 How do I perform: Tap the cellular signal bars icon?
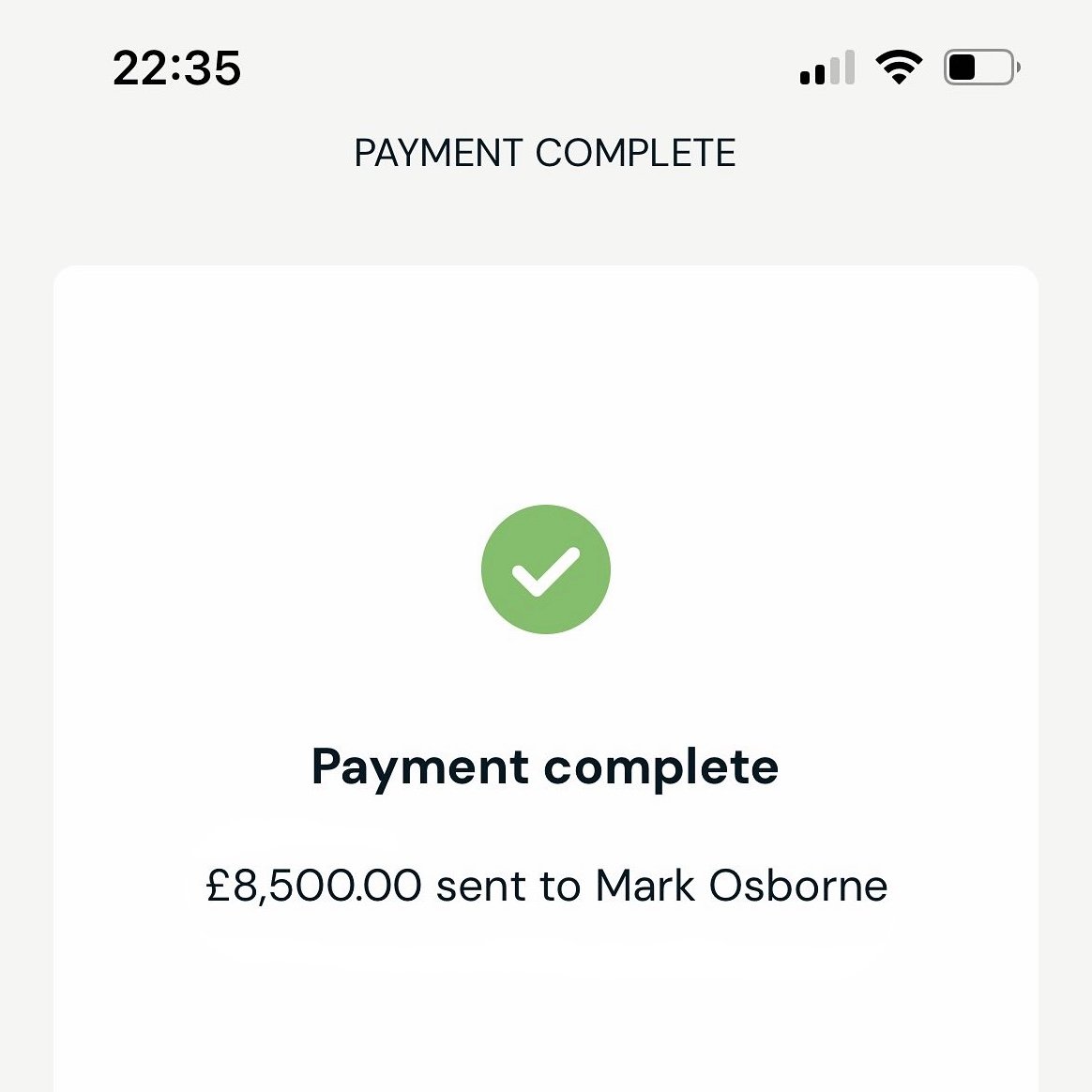pos(827,68)
